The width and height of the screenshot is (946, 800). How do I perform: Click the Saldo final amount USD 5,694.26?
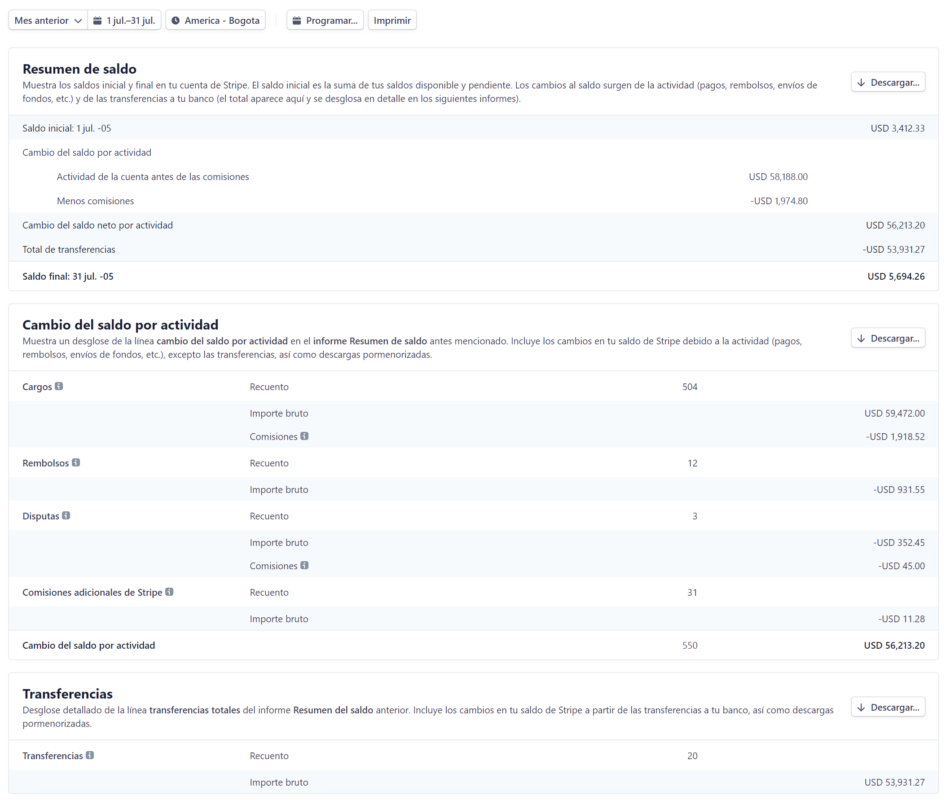(895, 276)
